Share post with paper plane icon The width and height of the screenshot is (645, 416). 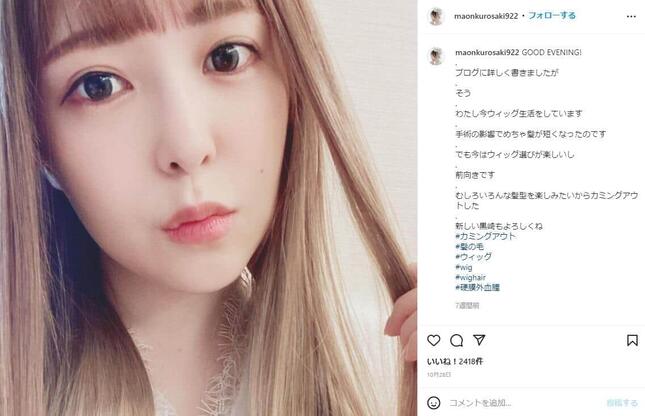[x=479, y=340]
